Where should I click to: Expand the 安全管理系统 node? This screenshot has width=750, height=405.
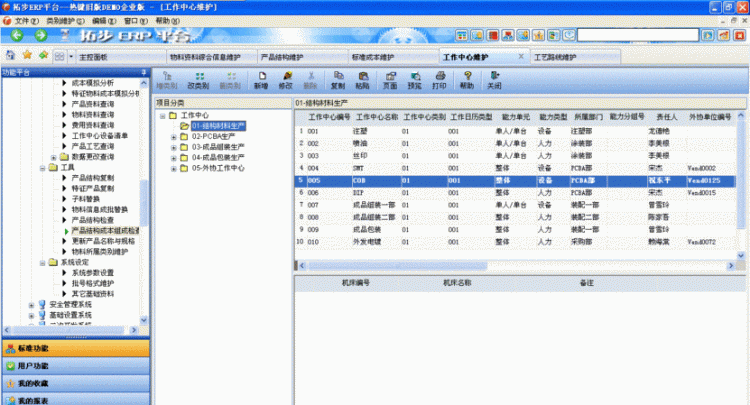click(x=31, y=305)
